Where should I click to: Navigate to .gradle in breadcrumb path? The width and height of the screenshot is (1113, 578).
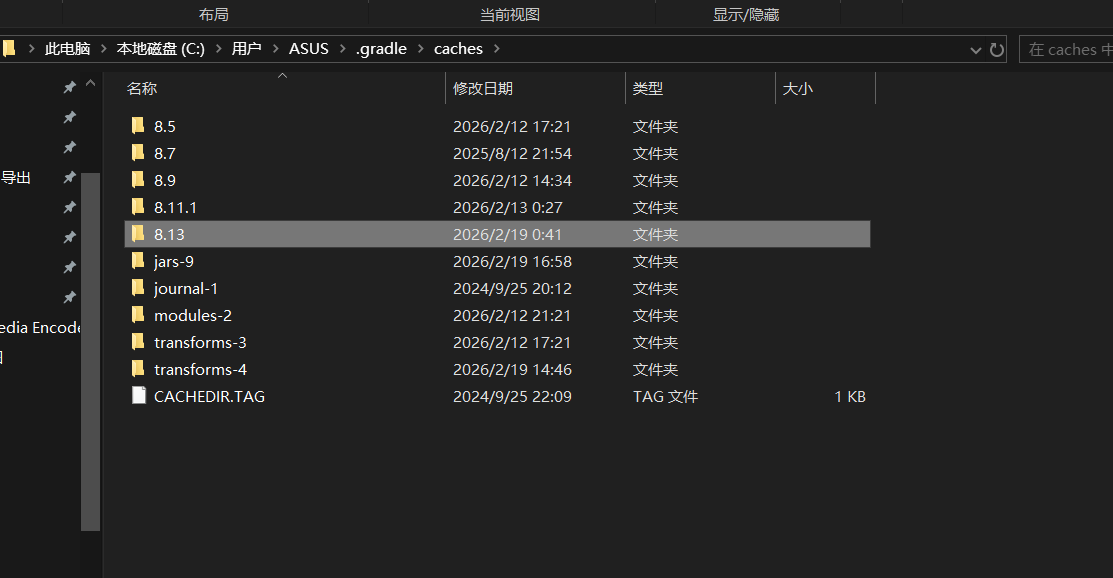(x=381, y=48)
